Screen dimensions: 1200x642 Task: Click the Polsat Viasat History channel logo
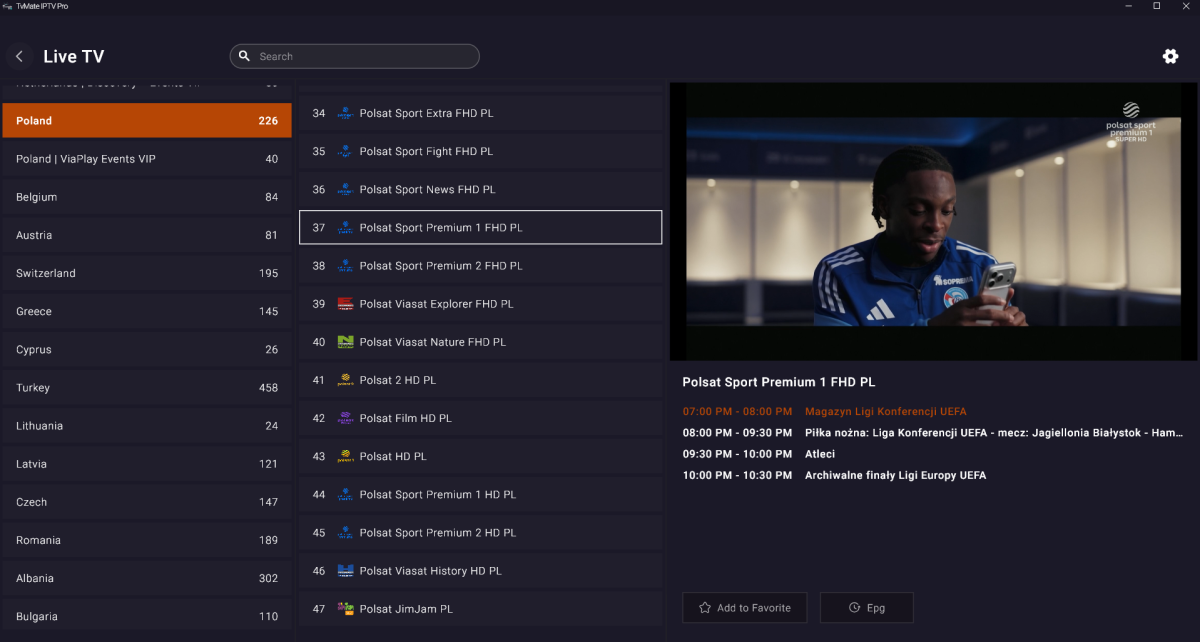point(345,571)
